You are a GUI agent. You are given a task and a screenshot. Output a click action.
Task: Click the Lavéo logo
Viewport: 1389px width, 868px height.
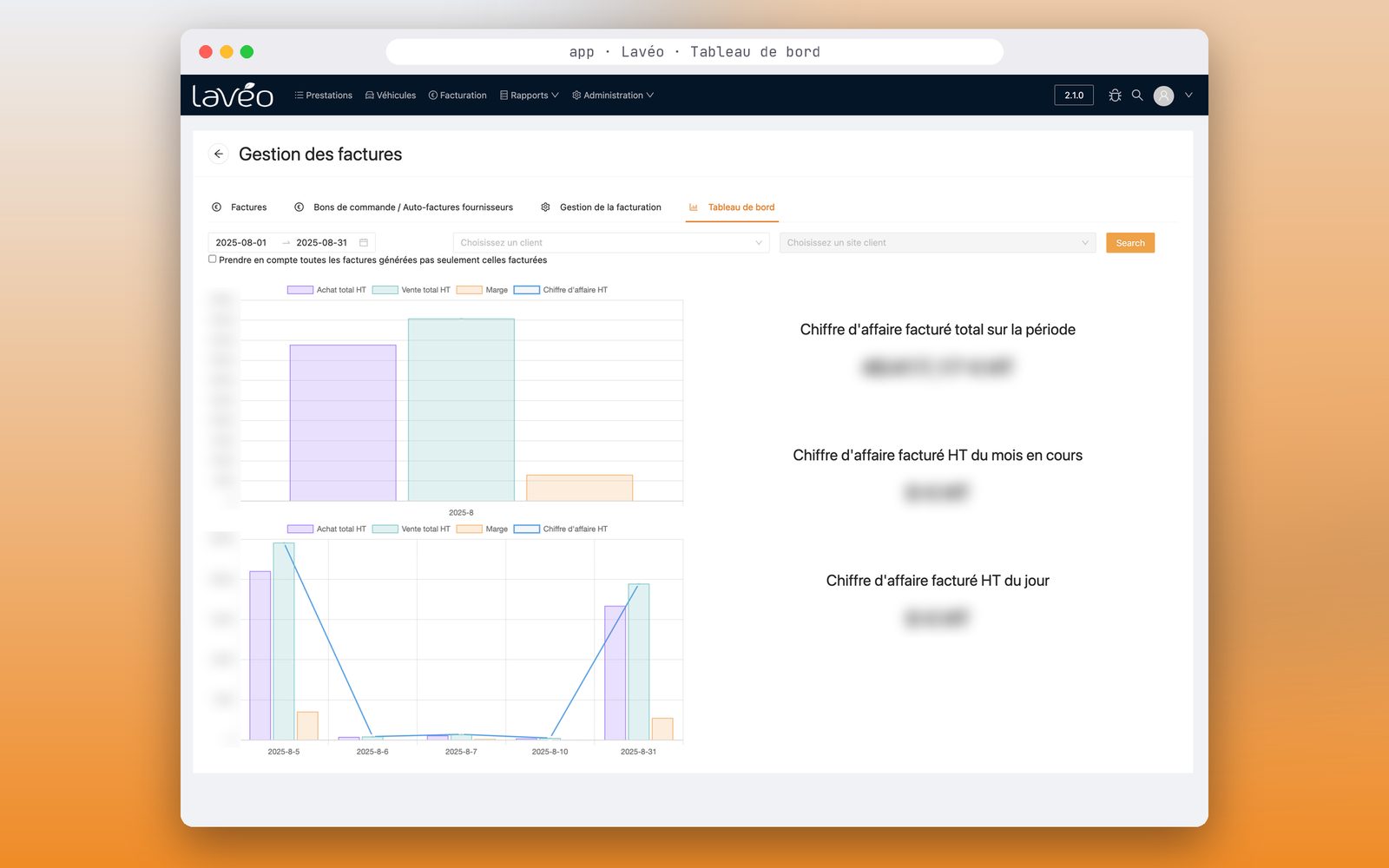233,95
